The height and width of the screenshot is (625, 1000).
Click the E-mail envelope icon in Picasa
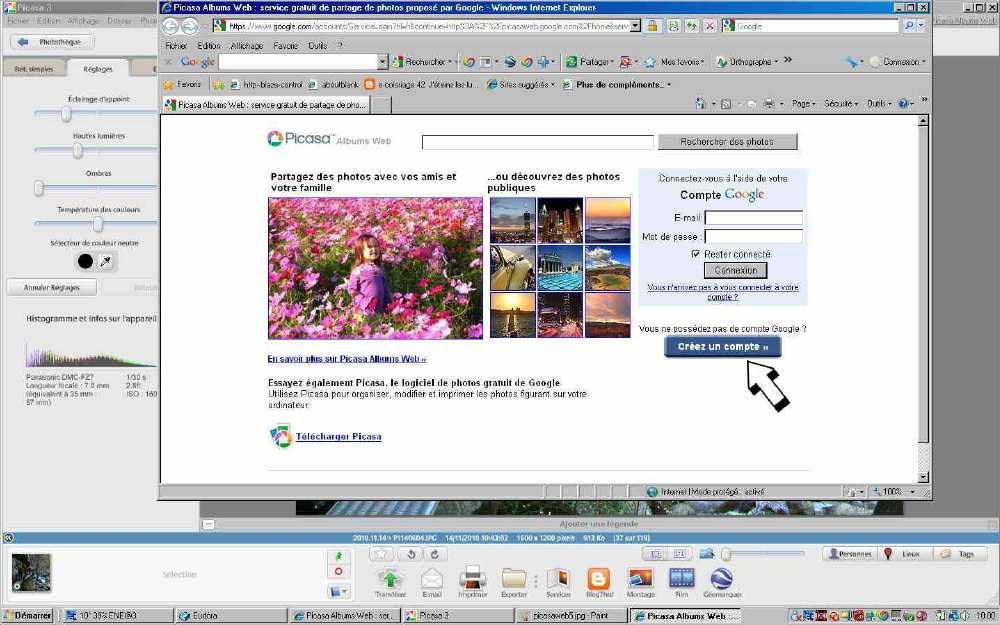click(x=432, y=578)
